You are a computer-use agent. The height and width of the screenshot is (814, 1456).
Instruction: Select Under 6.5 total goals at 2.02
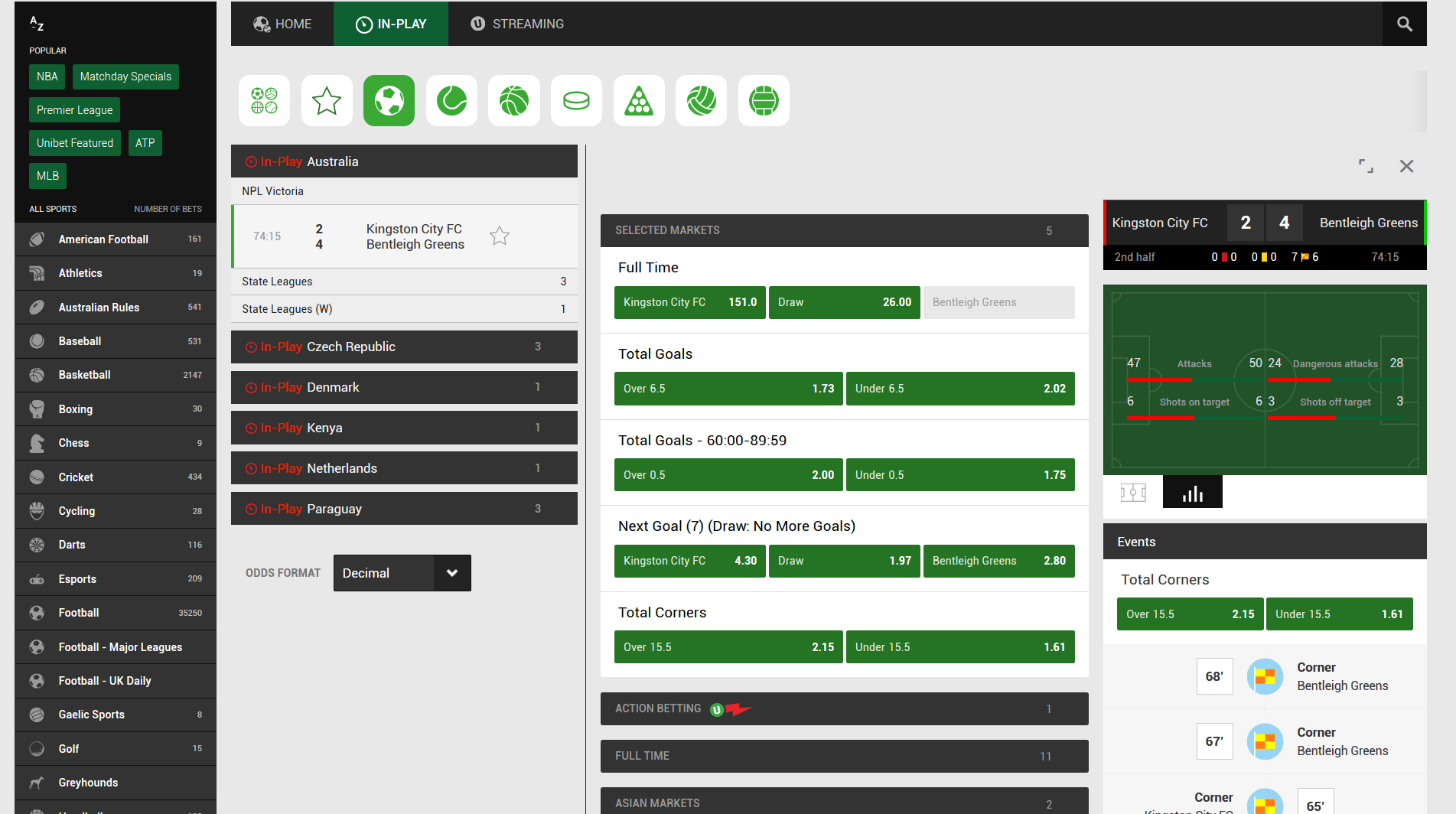tap(960, 389)
